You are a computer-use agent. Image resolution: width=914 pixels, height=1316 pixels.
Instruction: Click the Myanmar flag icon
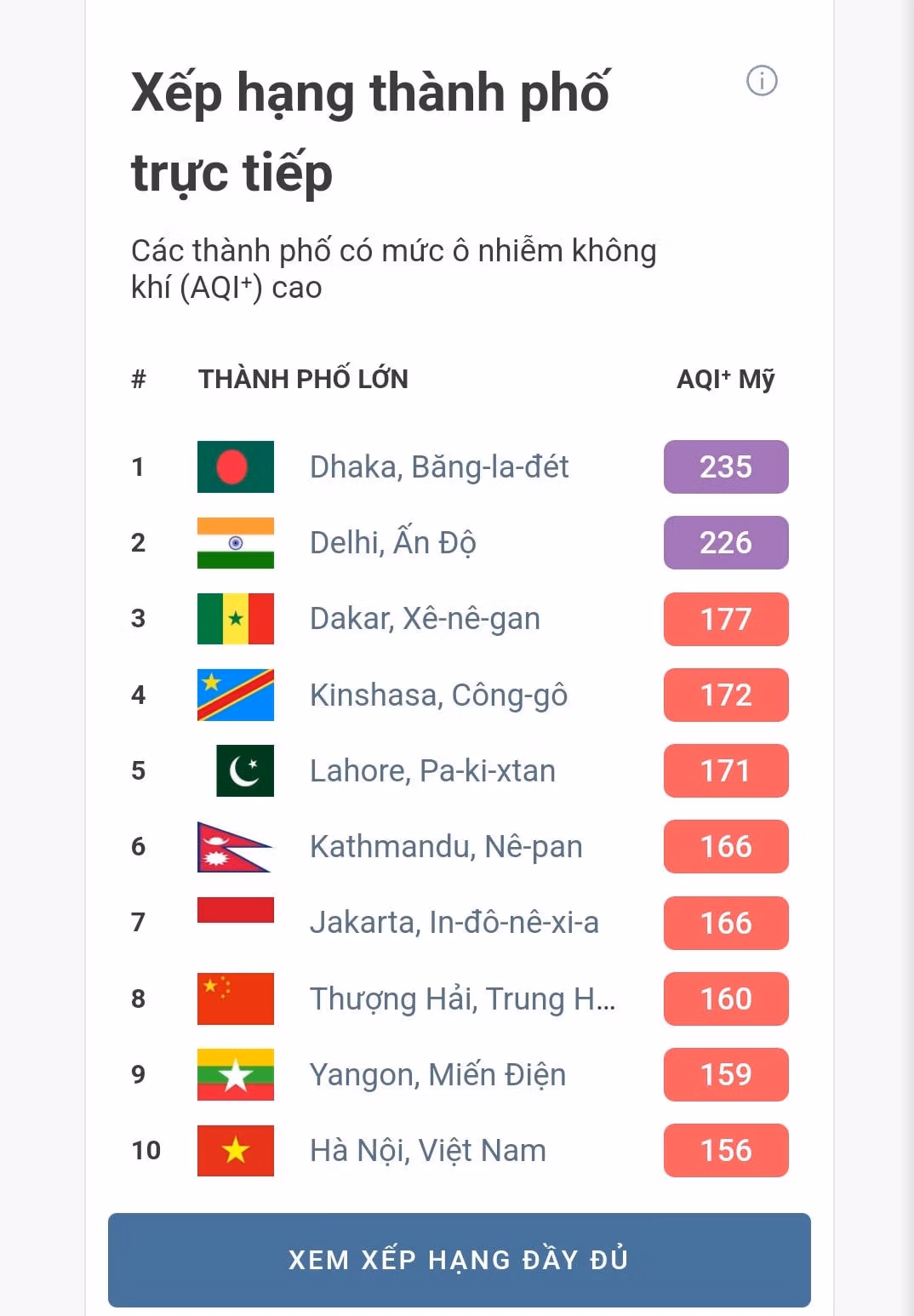(x=236, y=1074)
